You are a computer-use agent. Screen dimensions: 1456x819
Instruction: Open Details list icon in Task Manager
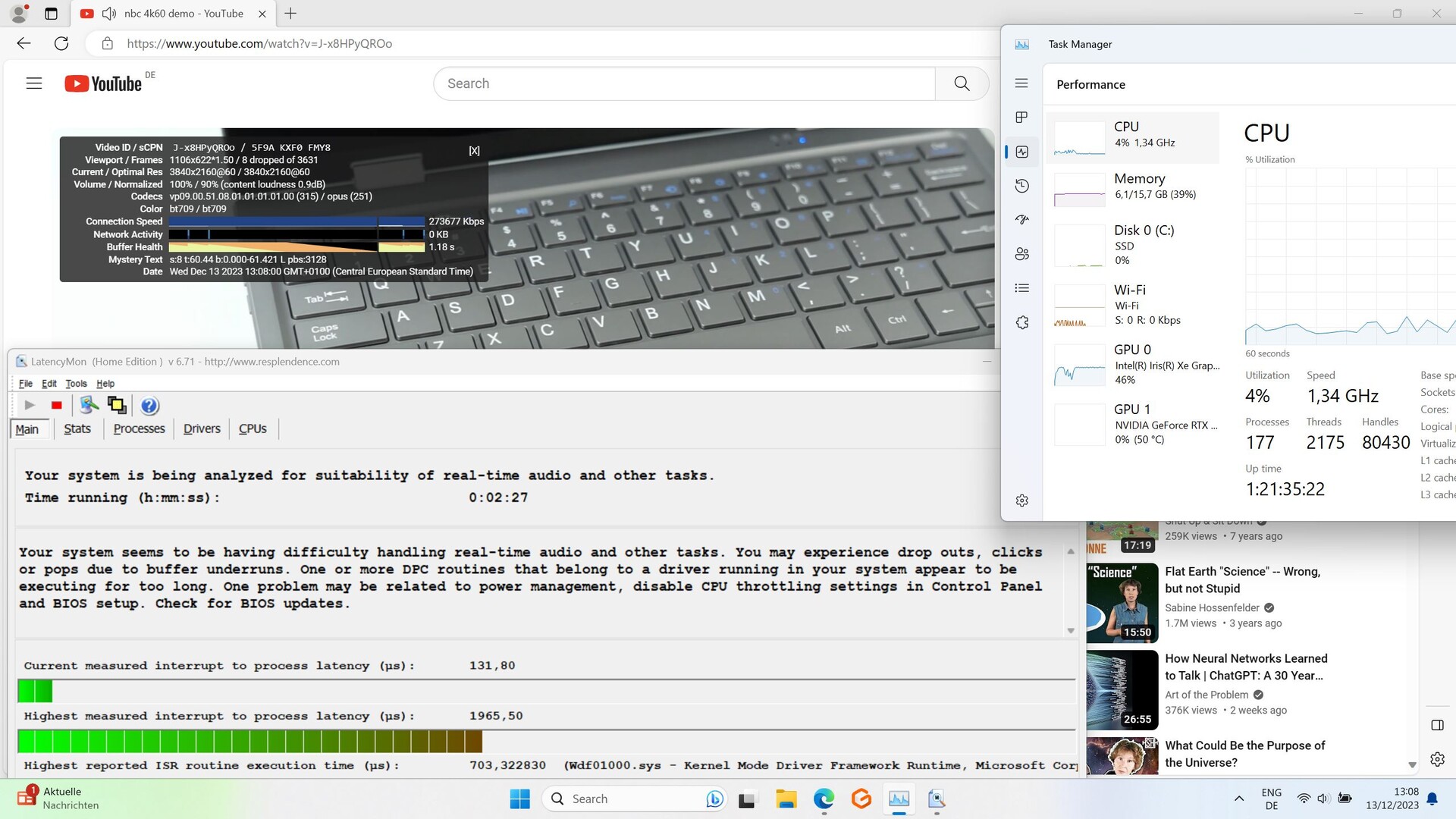click(x=1021, y=288)
